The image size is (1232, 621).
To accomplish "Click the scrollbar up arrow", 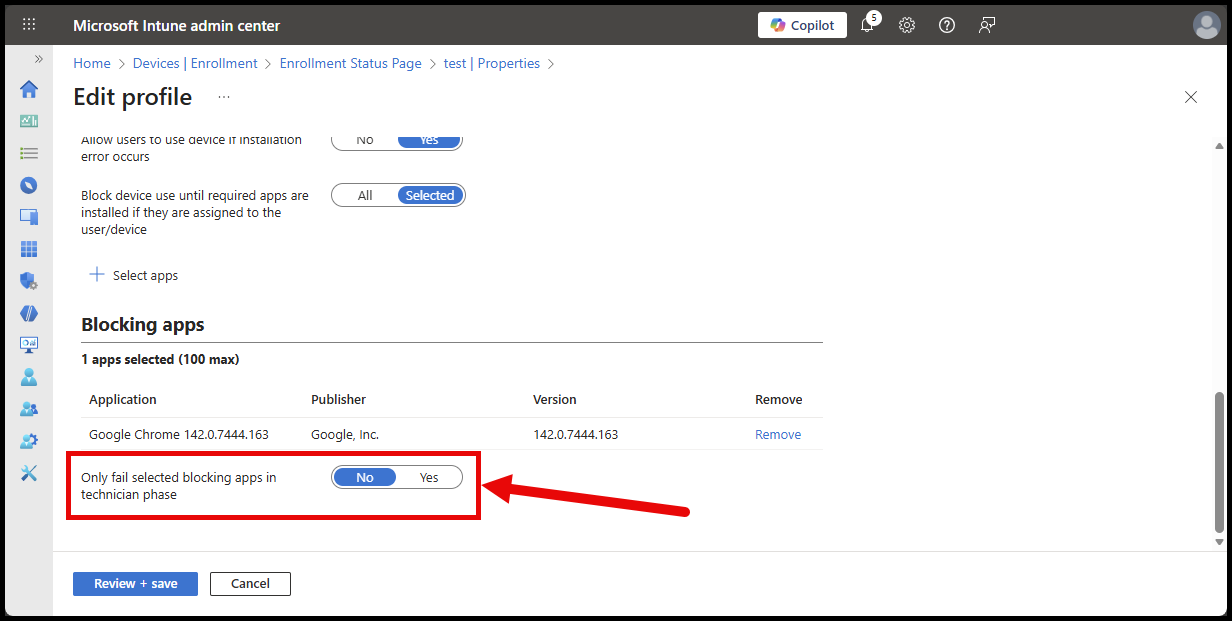I will point(1219,146).
